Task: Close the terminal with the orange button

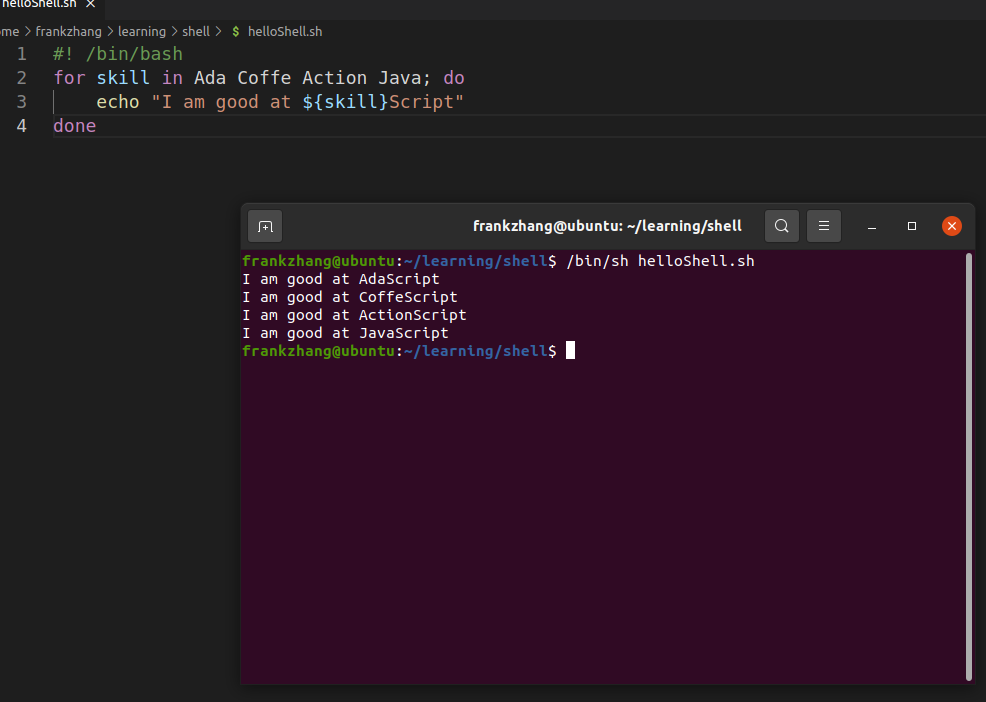Action: click(x=952, y=226)
